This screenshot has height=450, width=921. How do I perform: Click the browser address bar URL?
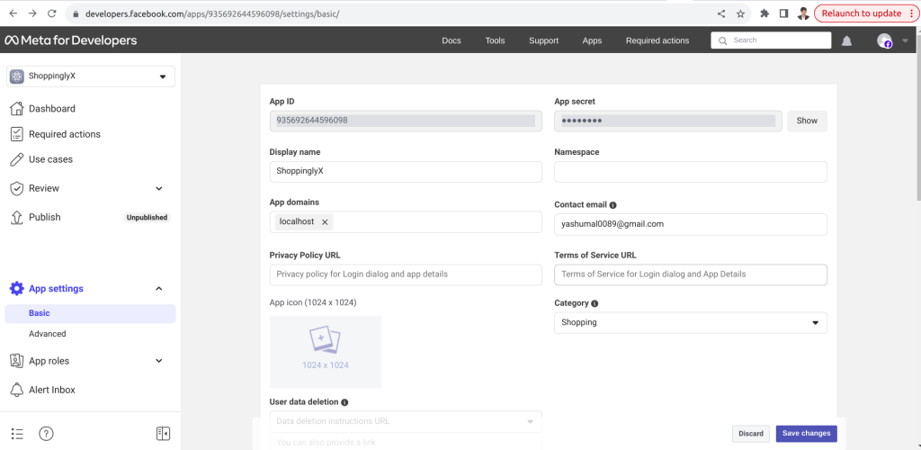pyautogui.click(x=212, y=14)
